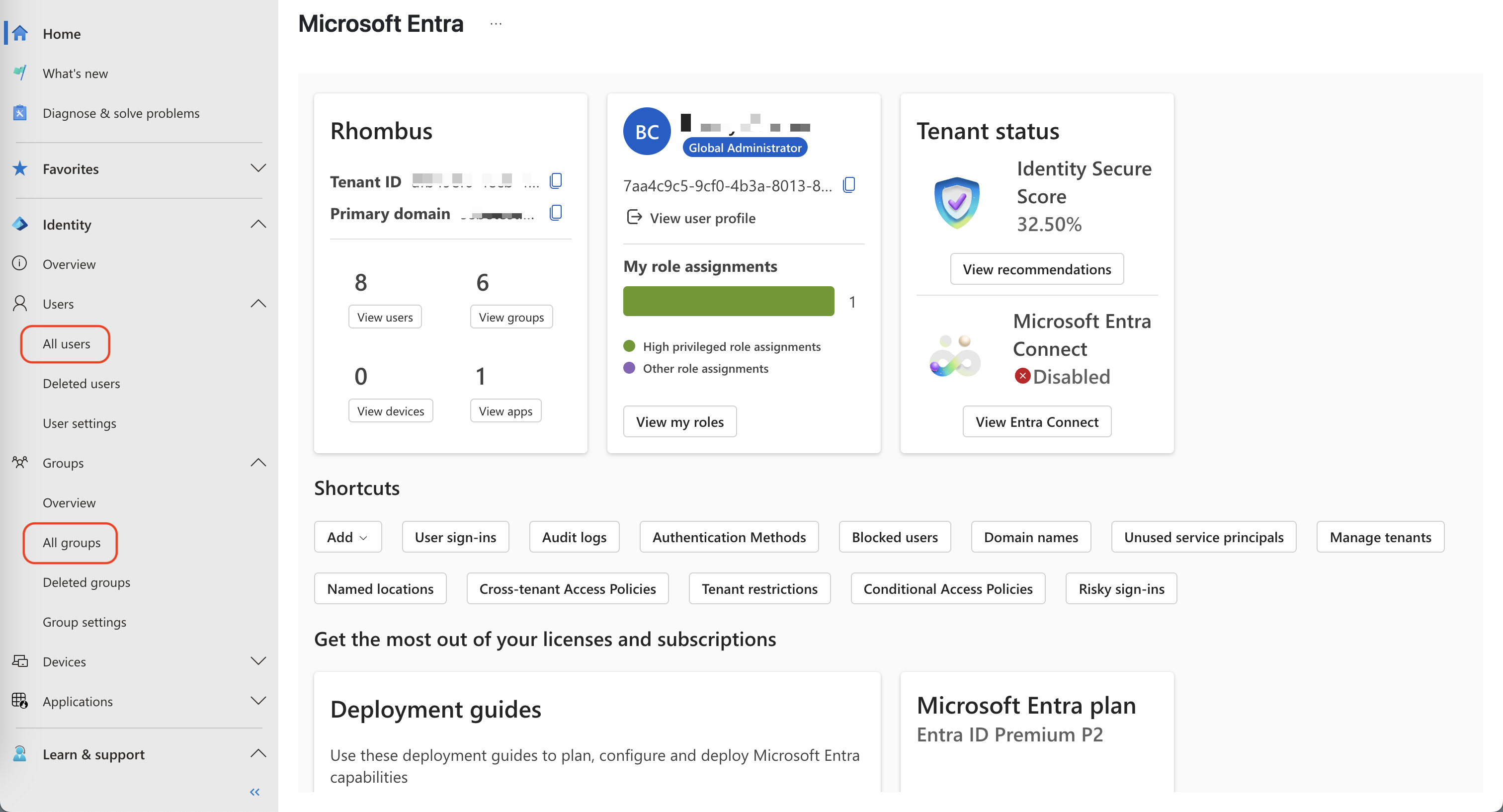This screenshot has height=812, width=1503.
Task: Click the View devices button
Action: coord(390,410)
